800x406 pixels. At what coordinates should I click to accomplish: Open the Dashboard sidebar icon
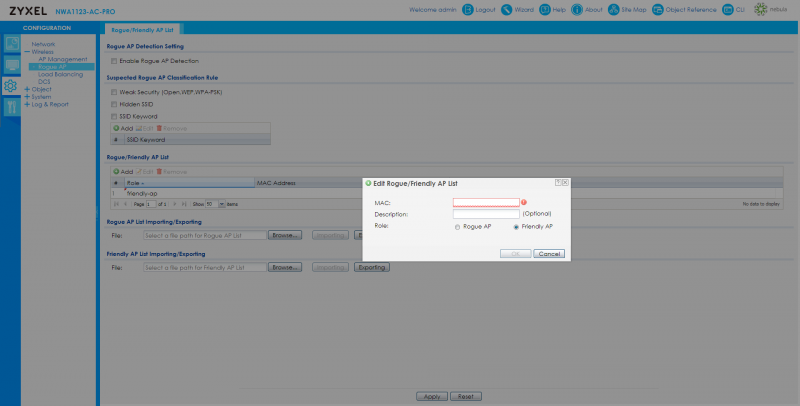[x=12, y=44]
